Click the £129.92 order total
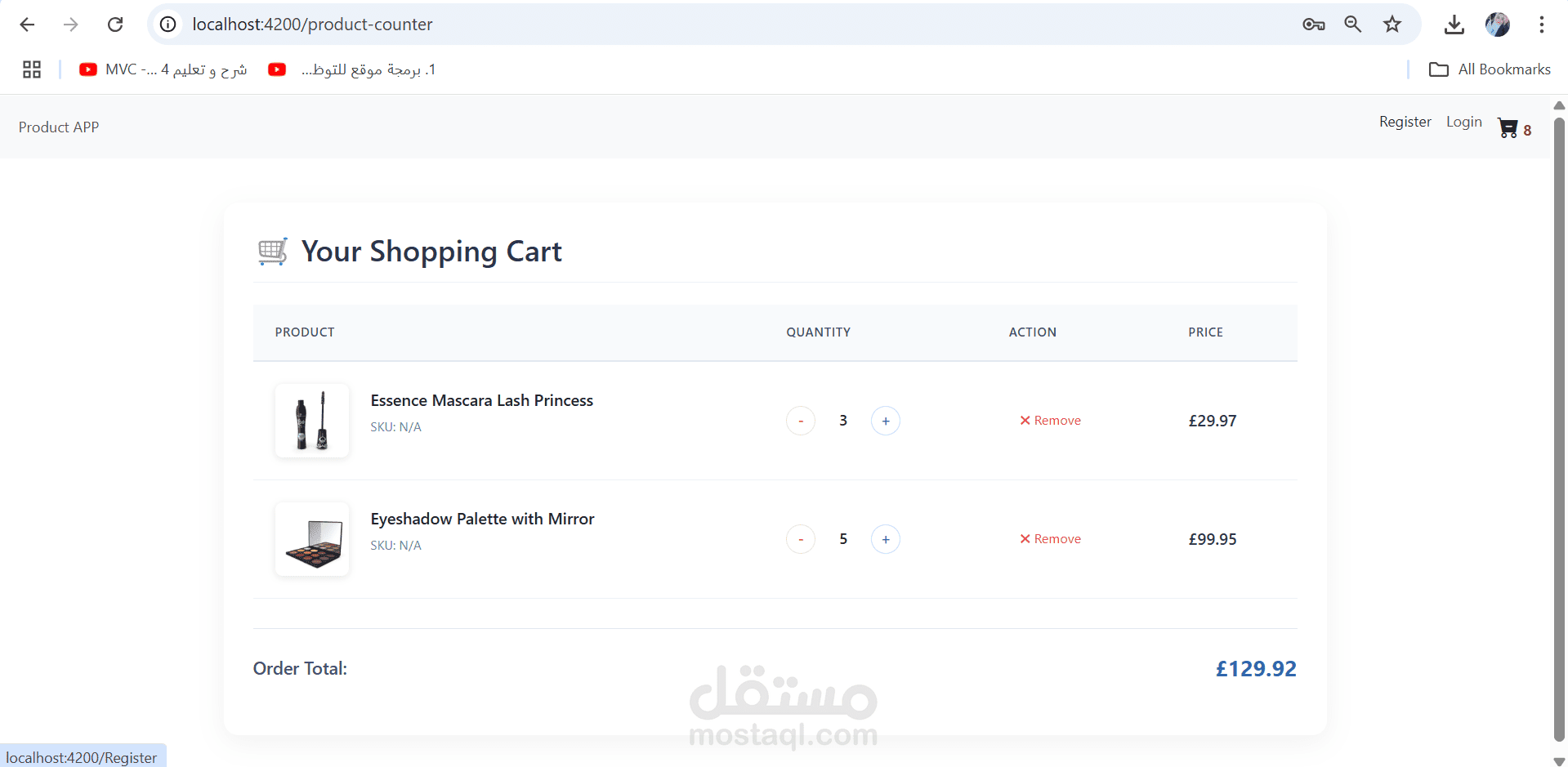 point(1256,669)
